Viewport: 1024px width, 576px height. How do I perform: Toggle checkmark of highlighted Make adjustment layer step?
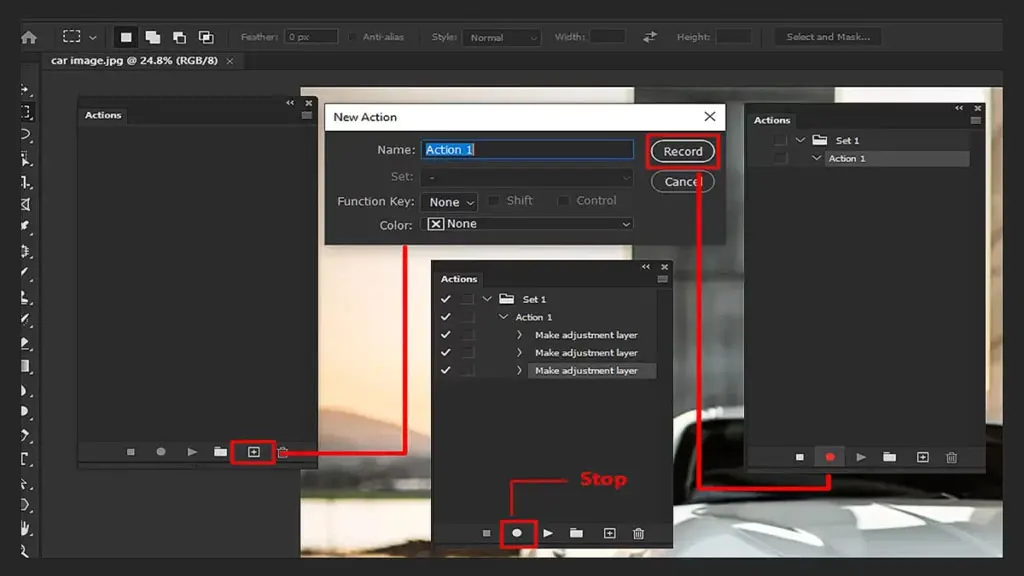pos(445,370)
